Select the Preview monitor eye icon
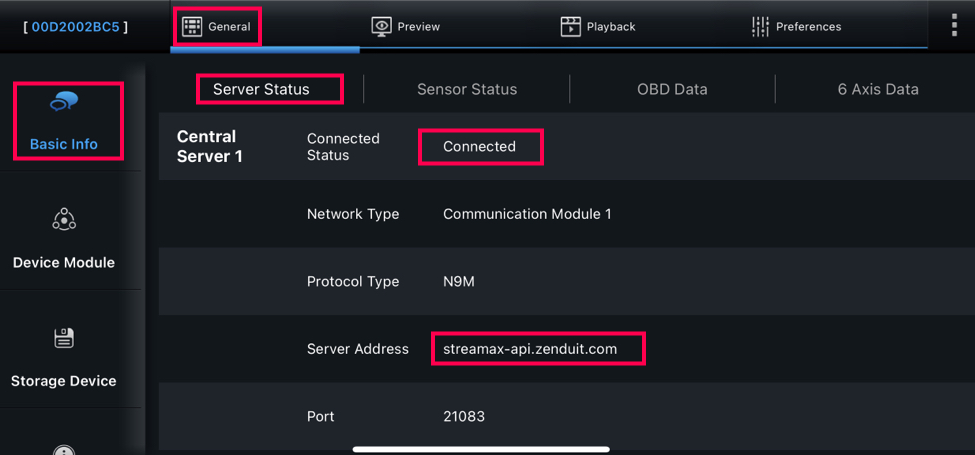The image size is (975, 455). pos(381,26)
